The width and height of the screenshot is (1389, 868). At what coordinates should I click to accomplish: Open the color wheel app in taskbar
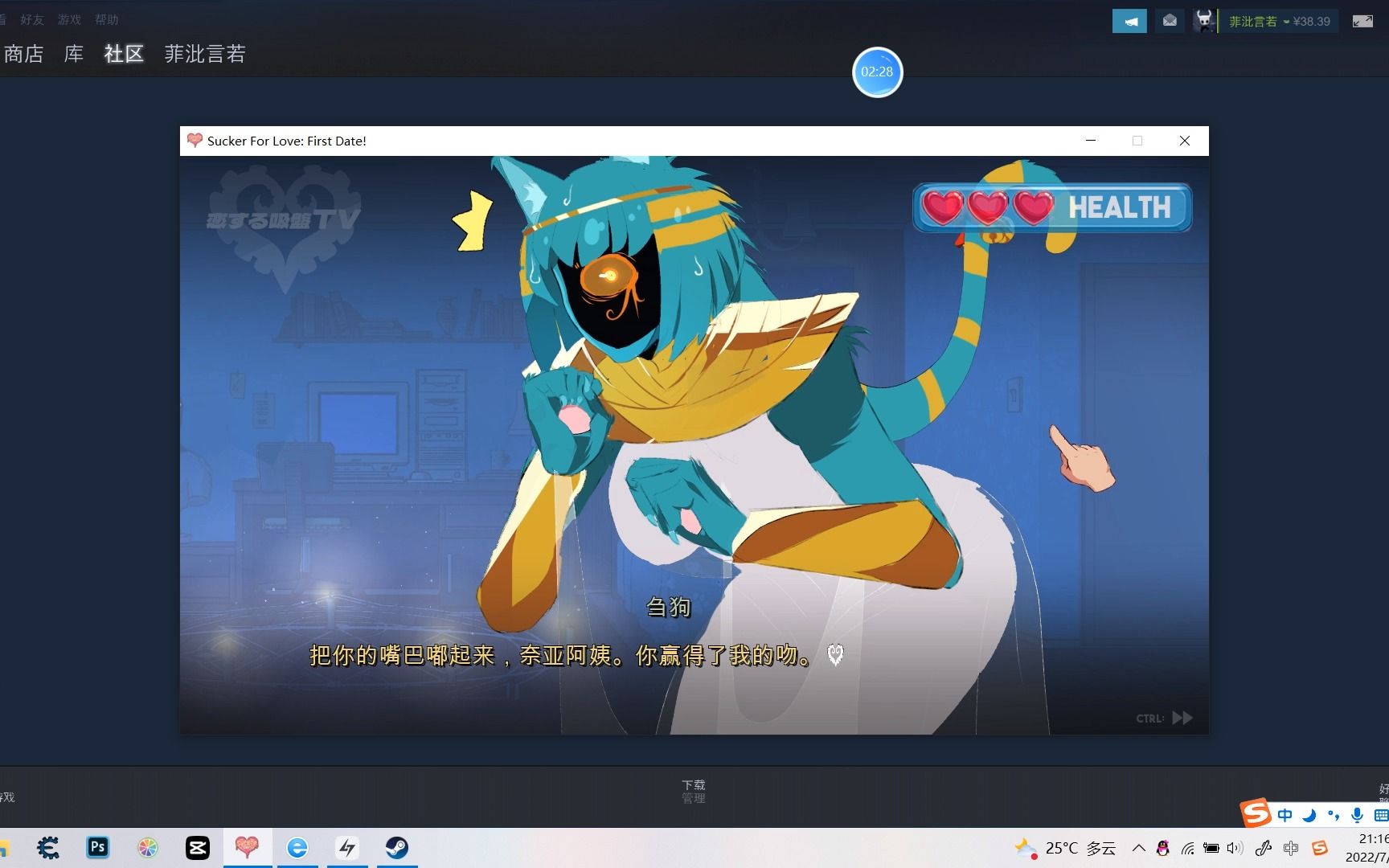[148, 848]
